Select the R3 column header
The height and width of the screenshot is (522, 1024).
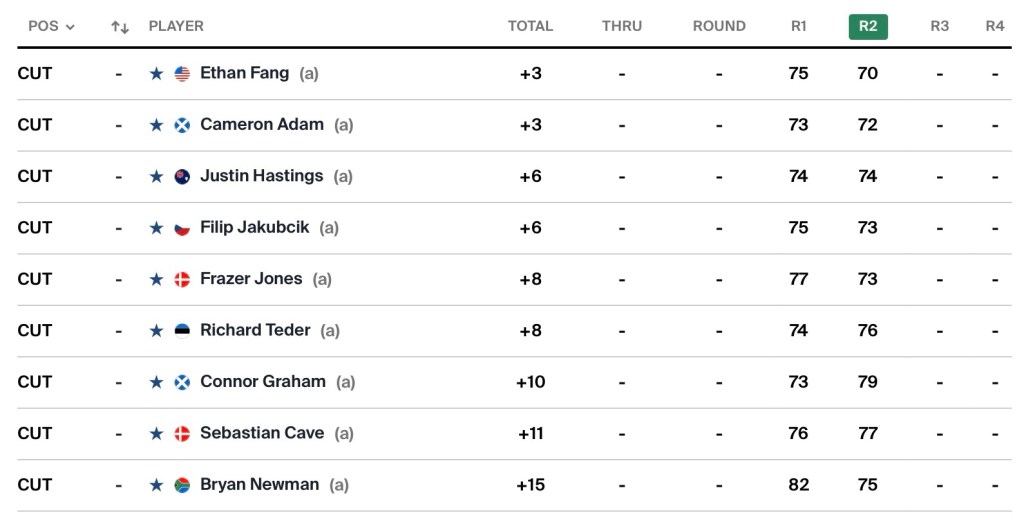coord(939,26)
